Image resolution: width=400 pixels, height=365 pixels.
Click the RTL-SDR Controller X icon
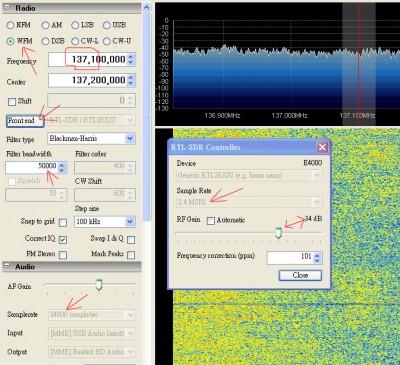pyautogui.click(x=322, y=147)
